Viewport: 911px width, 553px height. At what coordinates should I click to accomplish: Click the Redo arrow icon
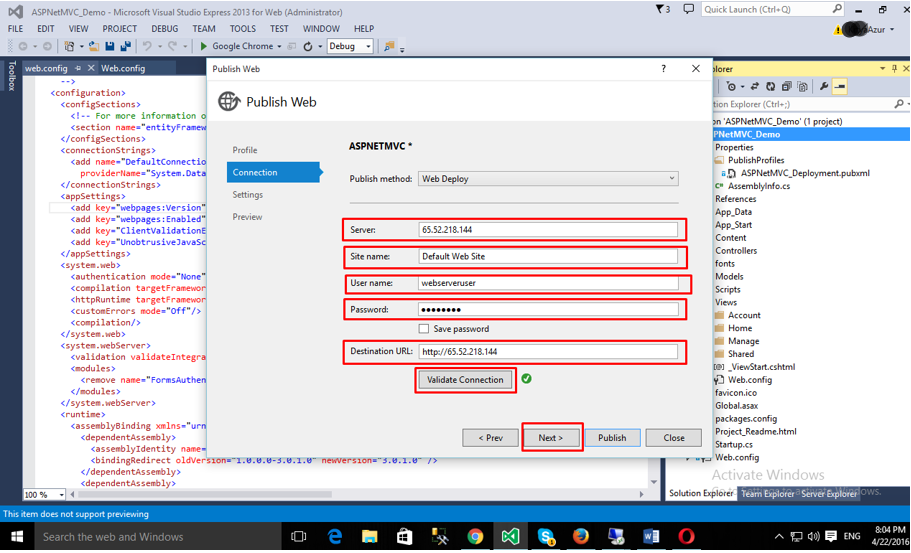173,46
